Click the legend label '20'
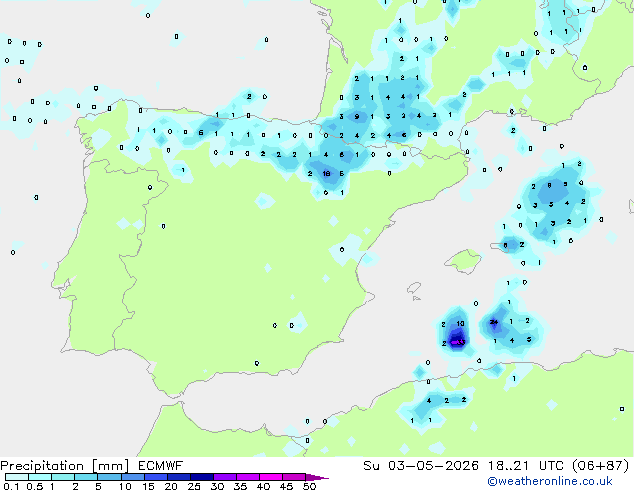The image size is (634, 490). pyautogui.click(x=171, y=486)
